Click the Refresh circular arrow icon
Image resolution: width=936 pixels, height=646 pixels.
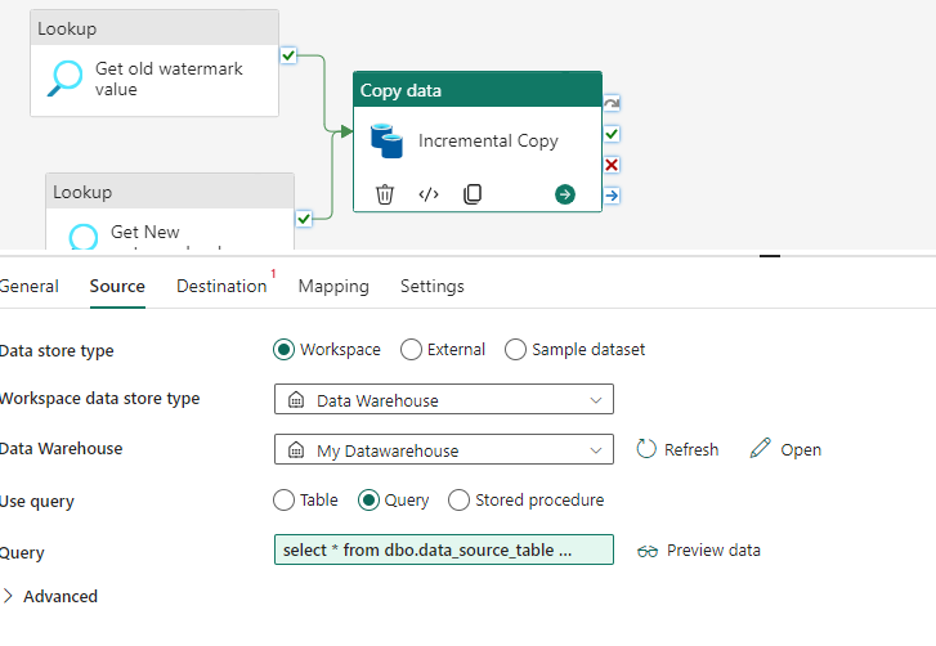(646, 449)
